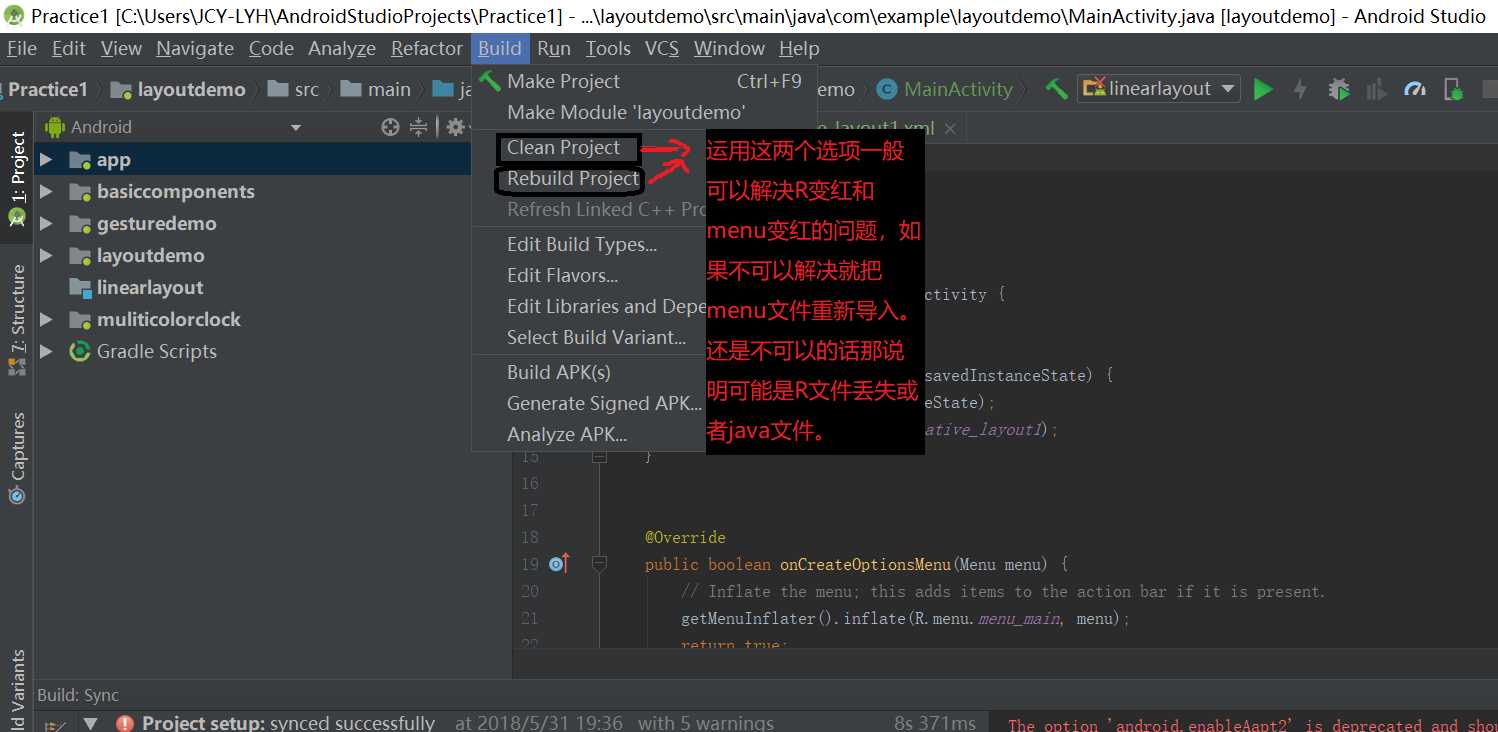Click the layoutdemo breadcrumb folder
Image resolution: width=1498 pixels, height=732 pixels.
tap(178, 89)
